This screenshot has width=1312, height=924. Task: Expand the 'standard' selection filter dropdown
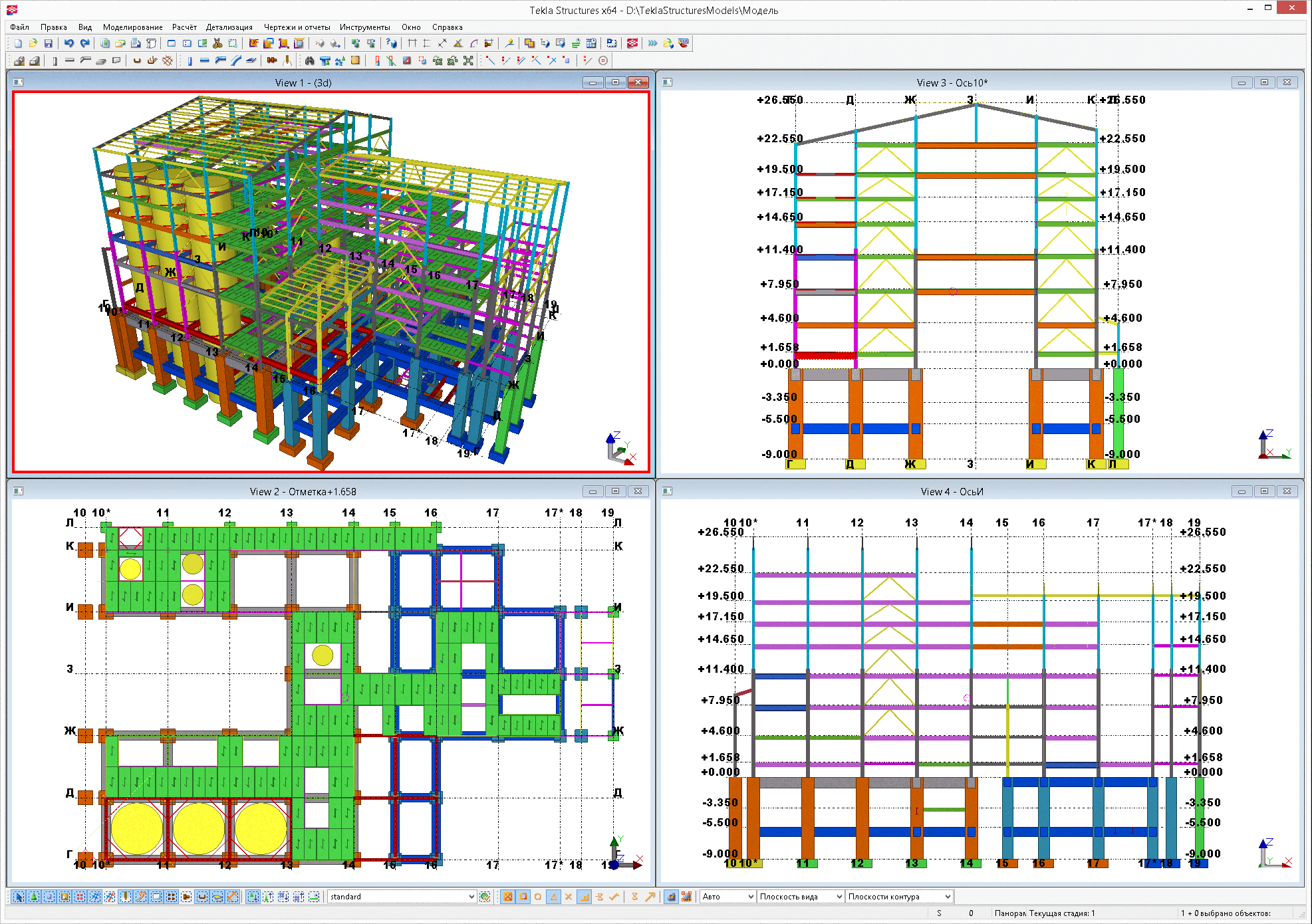pyautogui.click(x=471, y=897)
